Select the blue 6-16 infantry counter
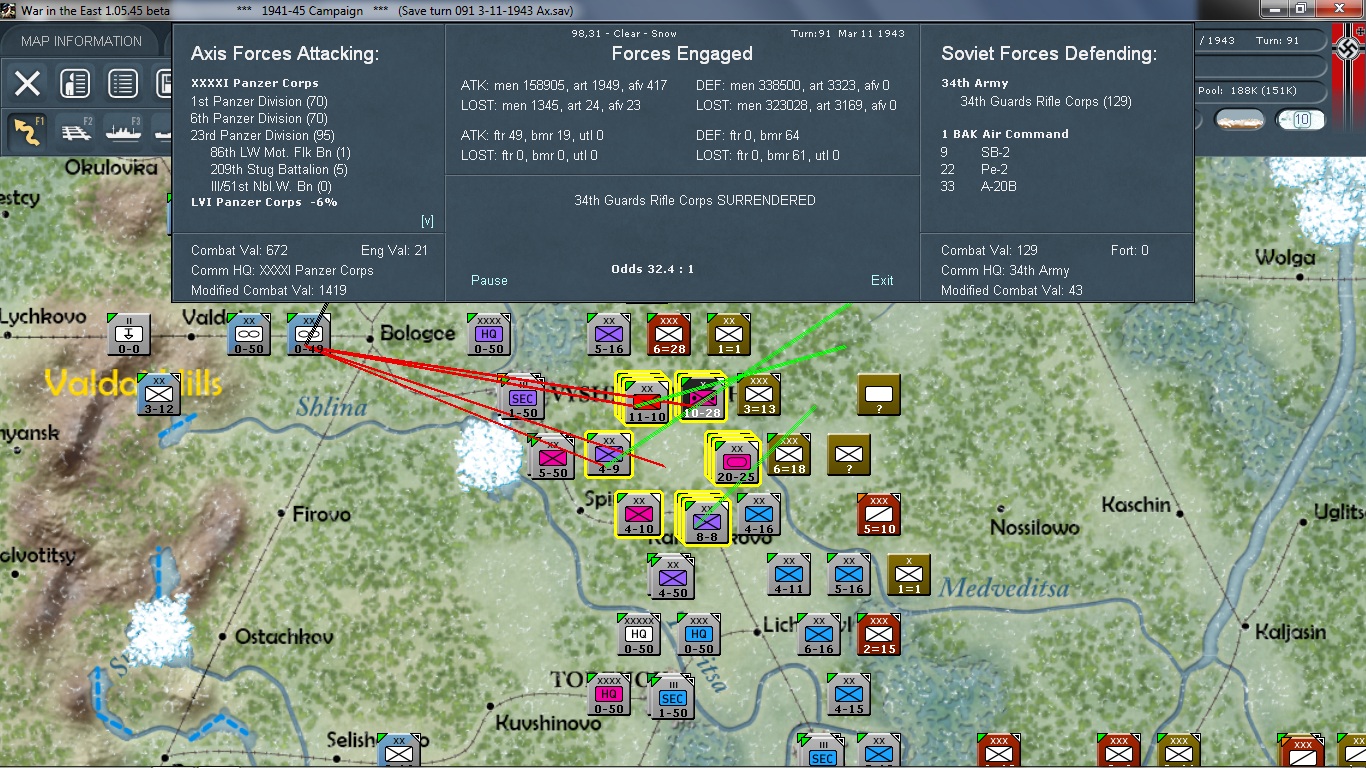1366x768 pixels. point(819,633)
